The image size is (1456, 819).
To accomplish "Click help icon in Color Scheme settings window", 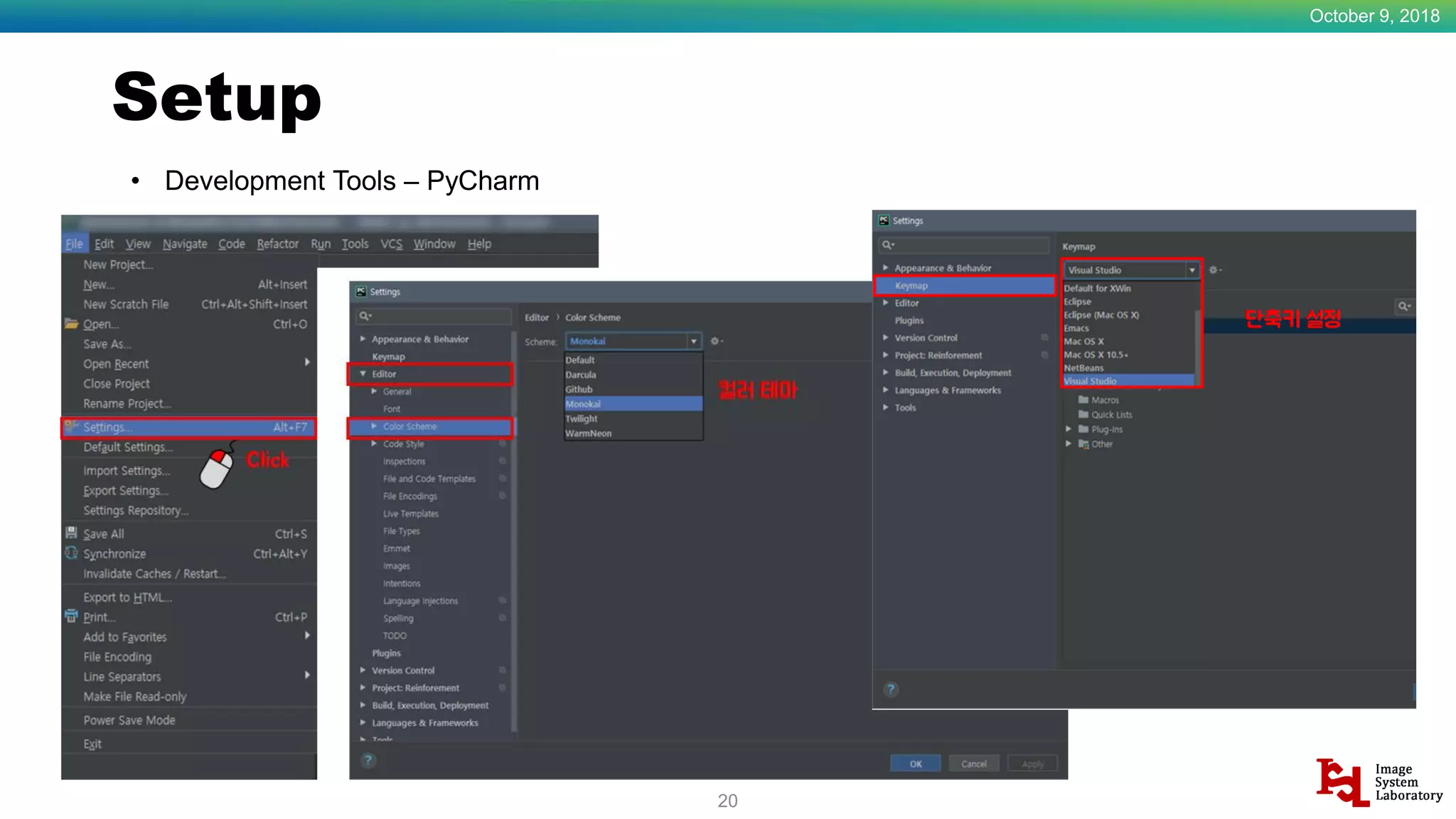I will click(368, 761).
